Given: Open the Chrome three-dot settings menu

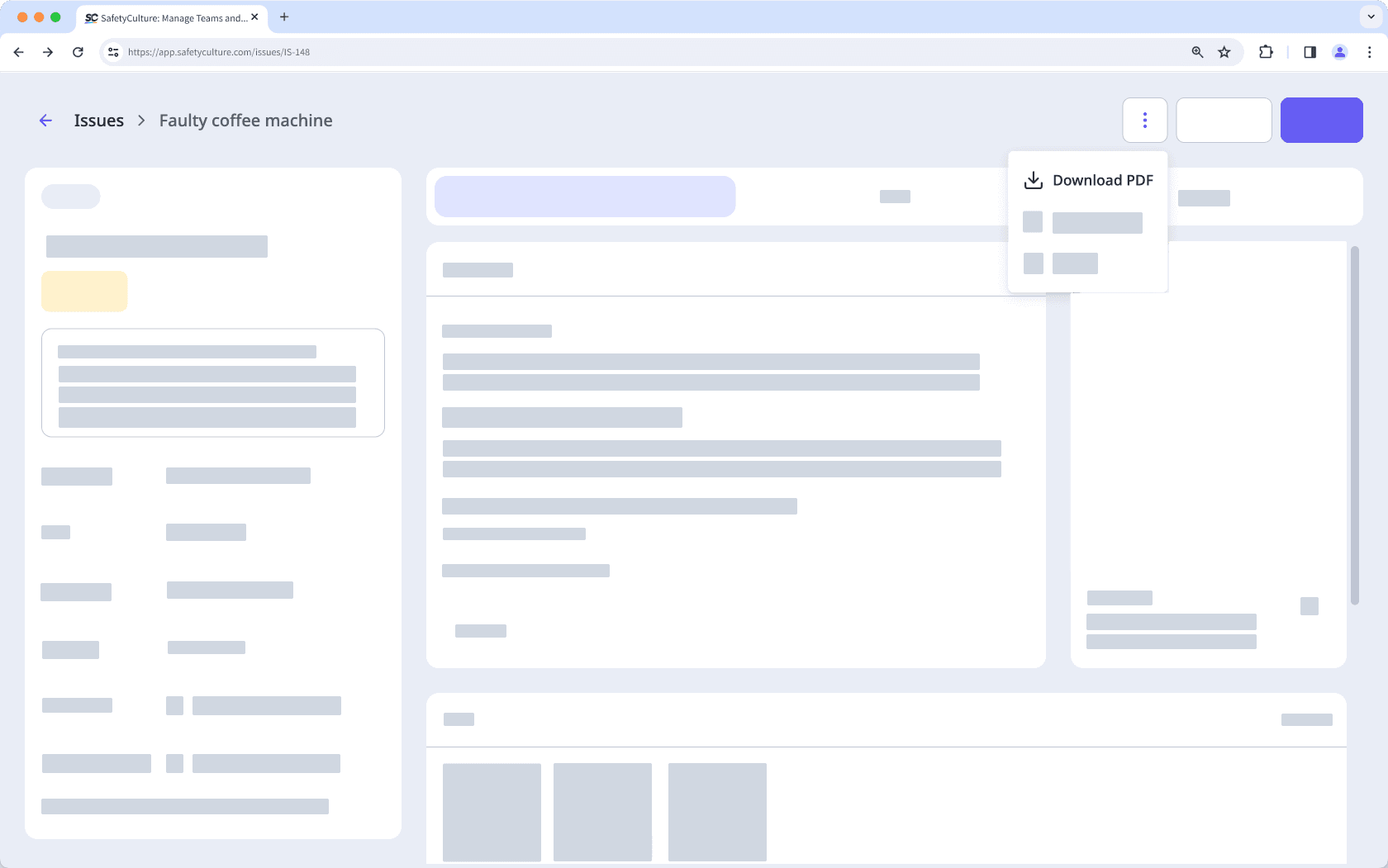Looking at the screenshot, I should pyautogui.click(x=1369, y=51).
